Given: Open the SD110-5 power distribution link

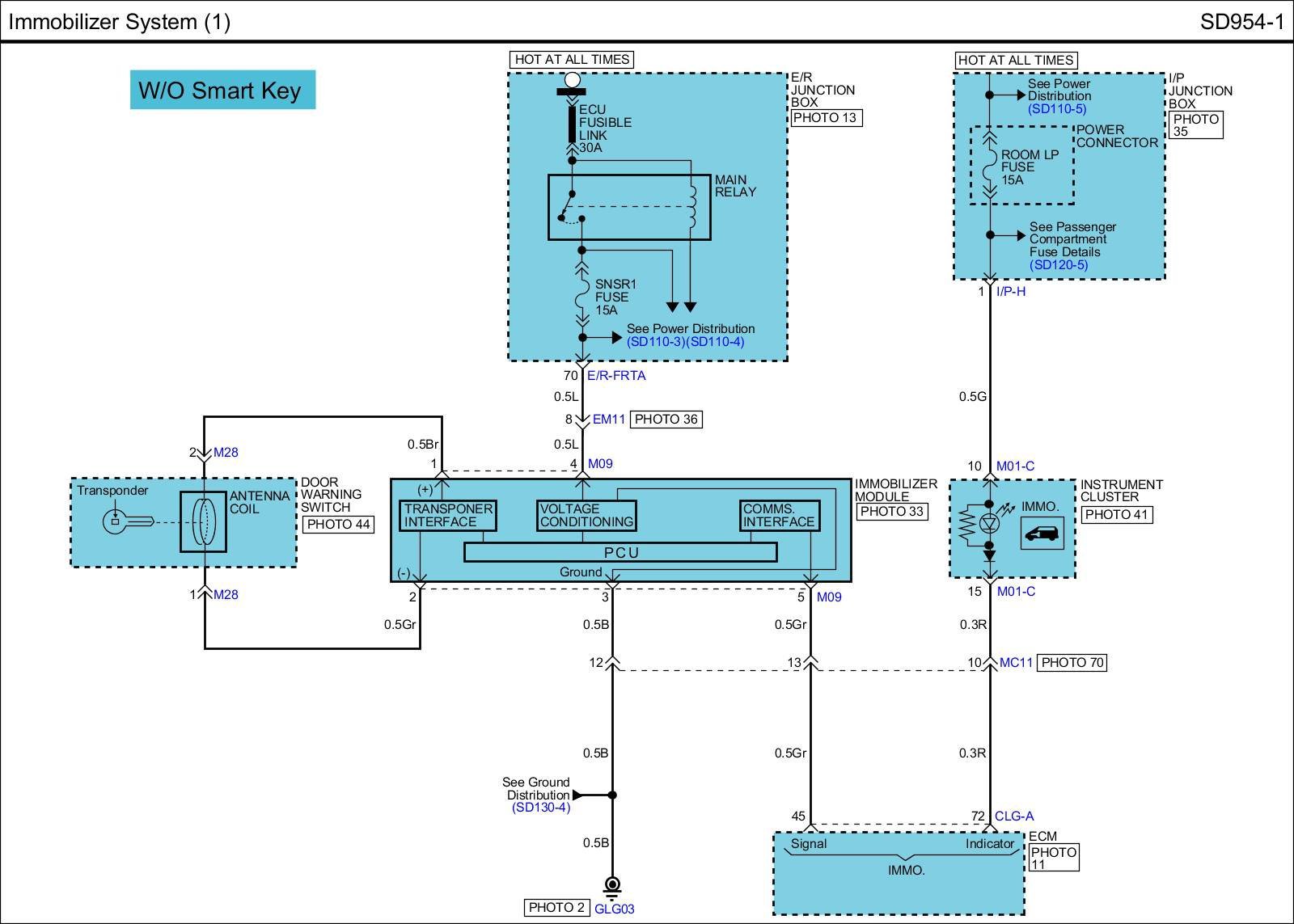Looking at the screenshot, I should point(1057,109).
